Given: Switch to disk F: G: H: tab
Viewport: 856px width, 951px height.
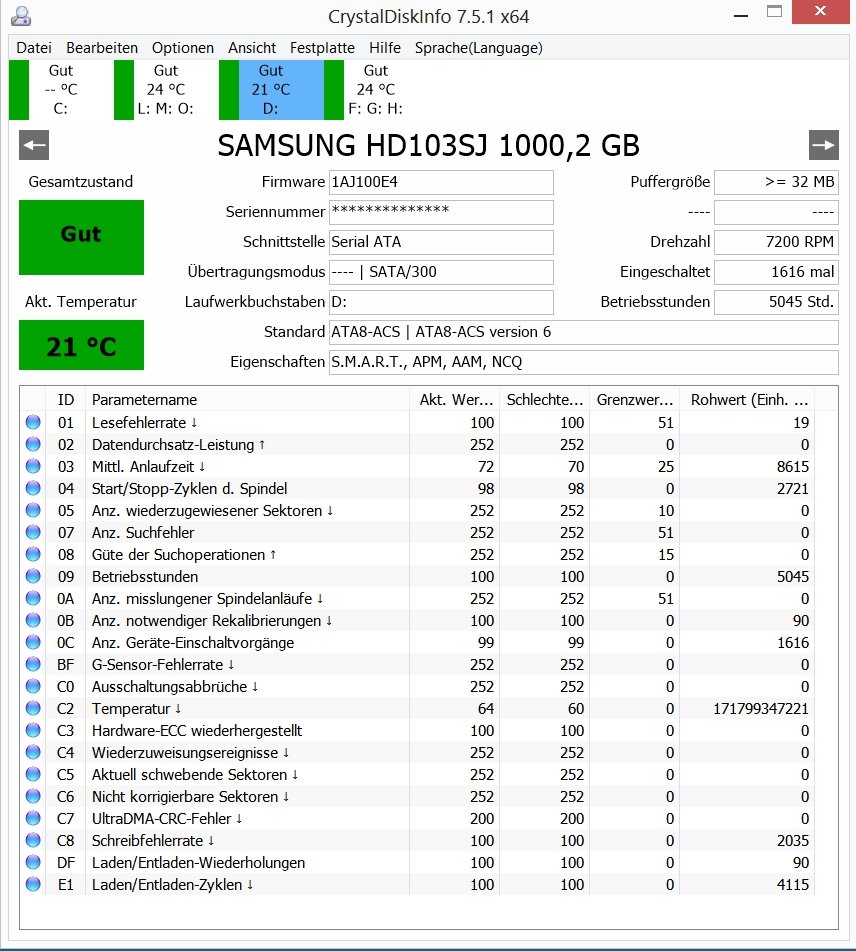Looking at the screenshot, I should (x=376, y=90).
